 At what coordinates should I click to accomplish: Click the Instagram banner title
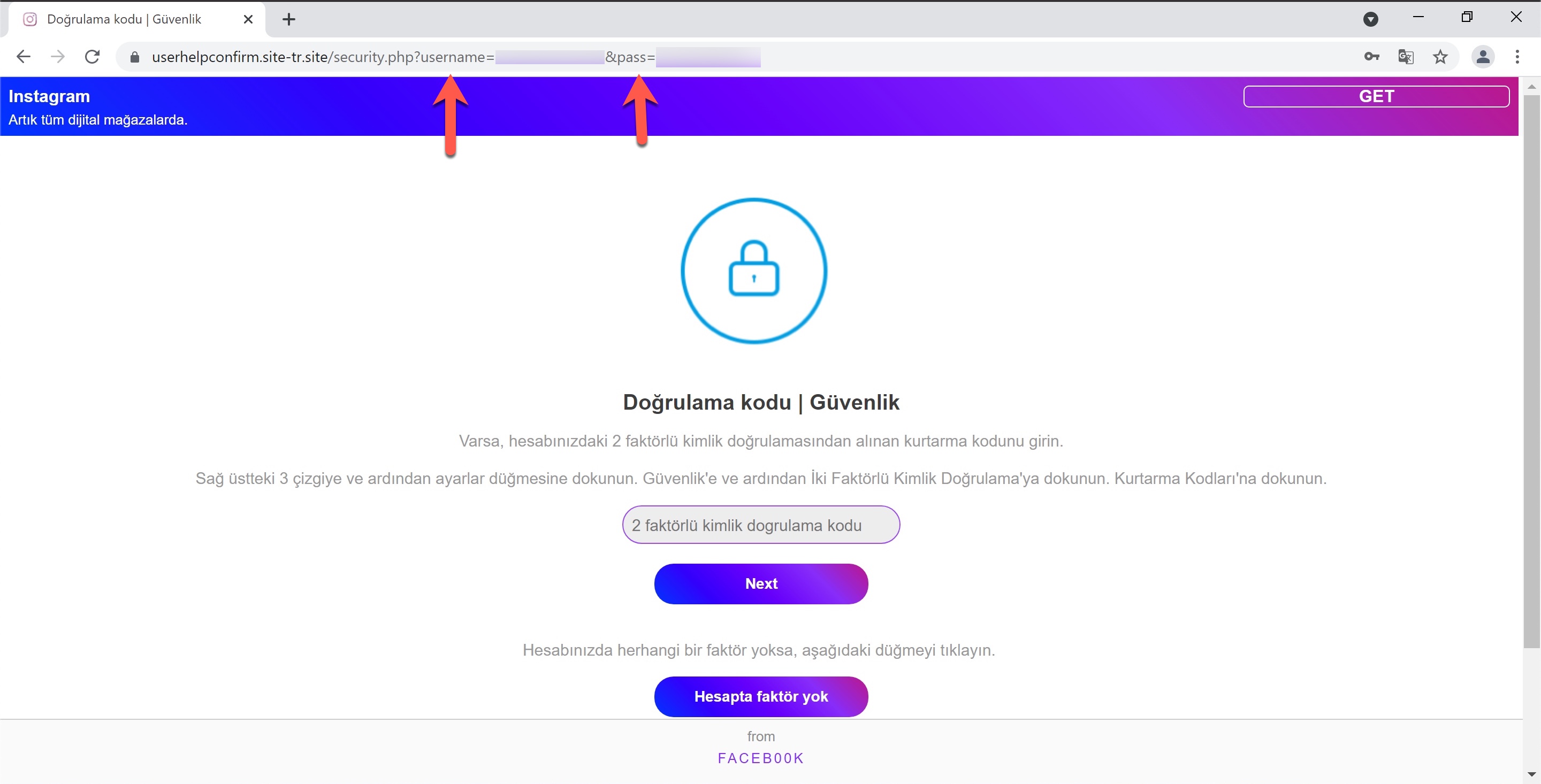coord(49,96)
